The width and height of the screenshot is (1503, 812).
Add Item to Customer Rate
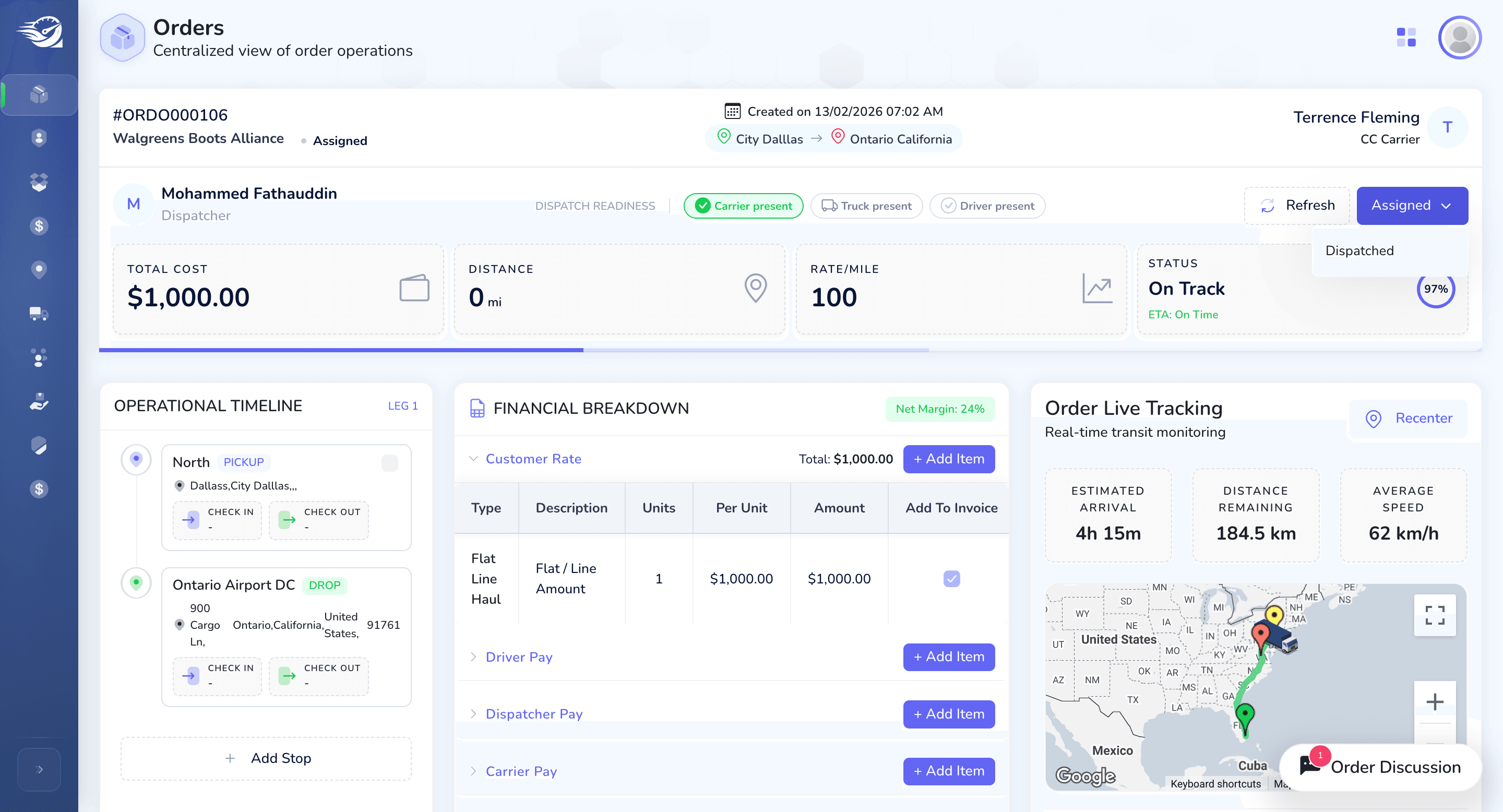949,459
